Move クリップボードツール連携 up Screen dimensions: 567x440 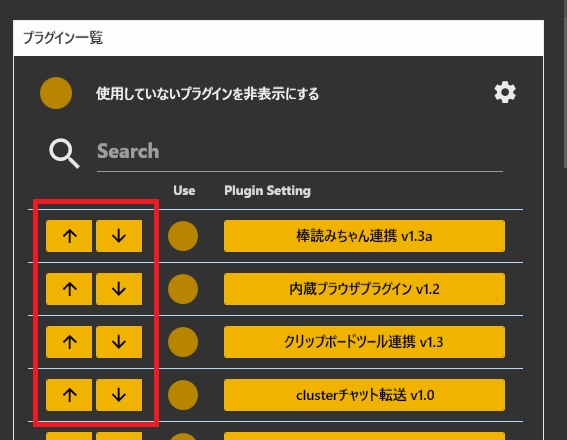69,342
